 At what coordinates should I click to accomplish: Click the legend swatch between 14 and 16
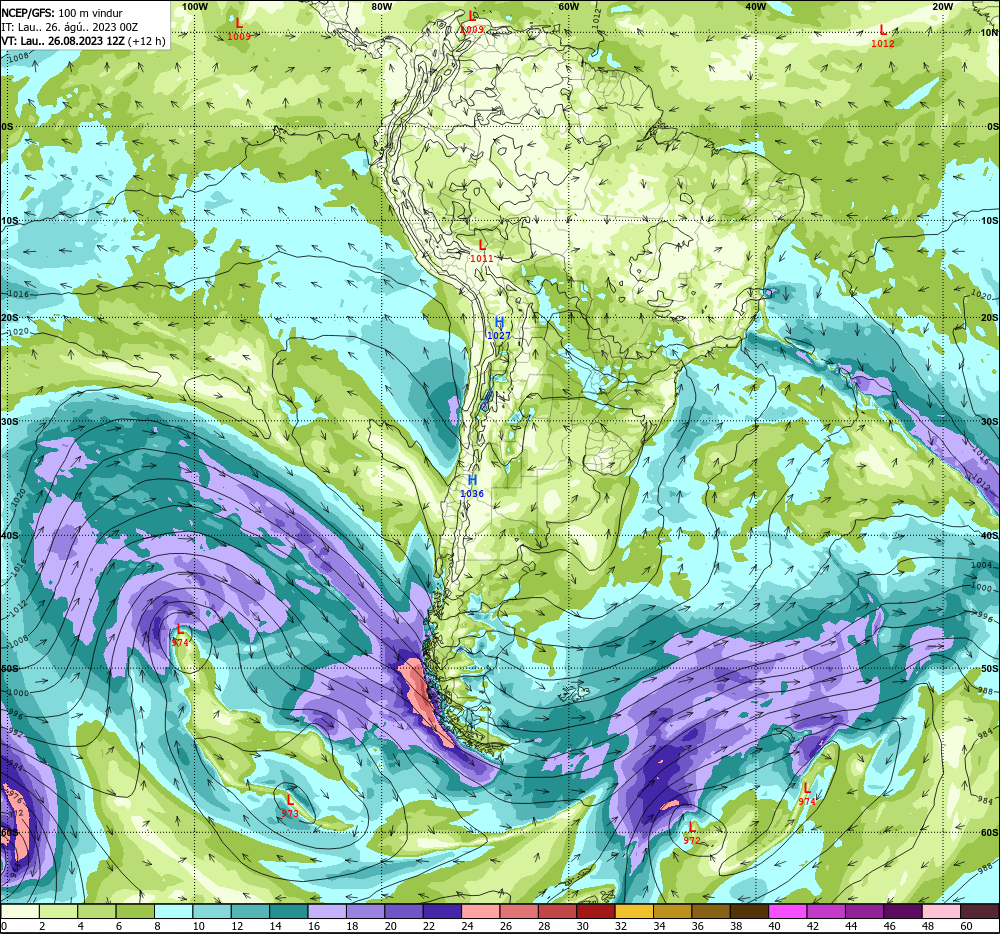[x=289, y=911]
